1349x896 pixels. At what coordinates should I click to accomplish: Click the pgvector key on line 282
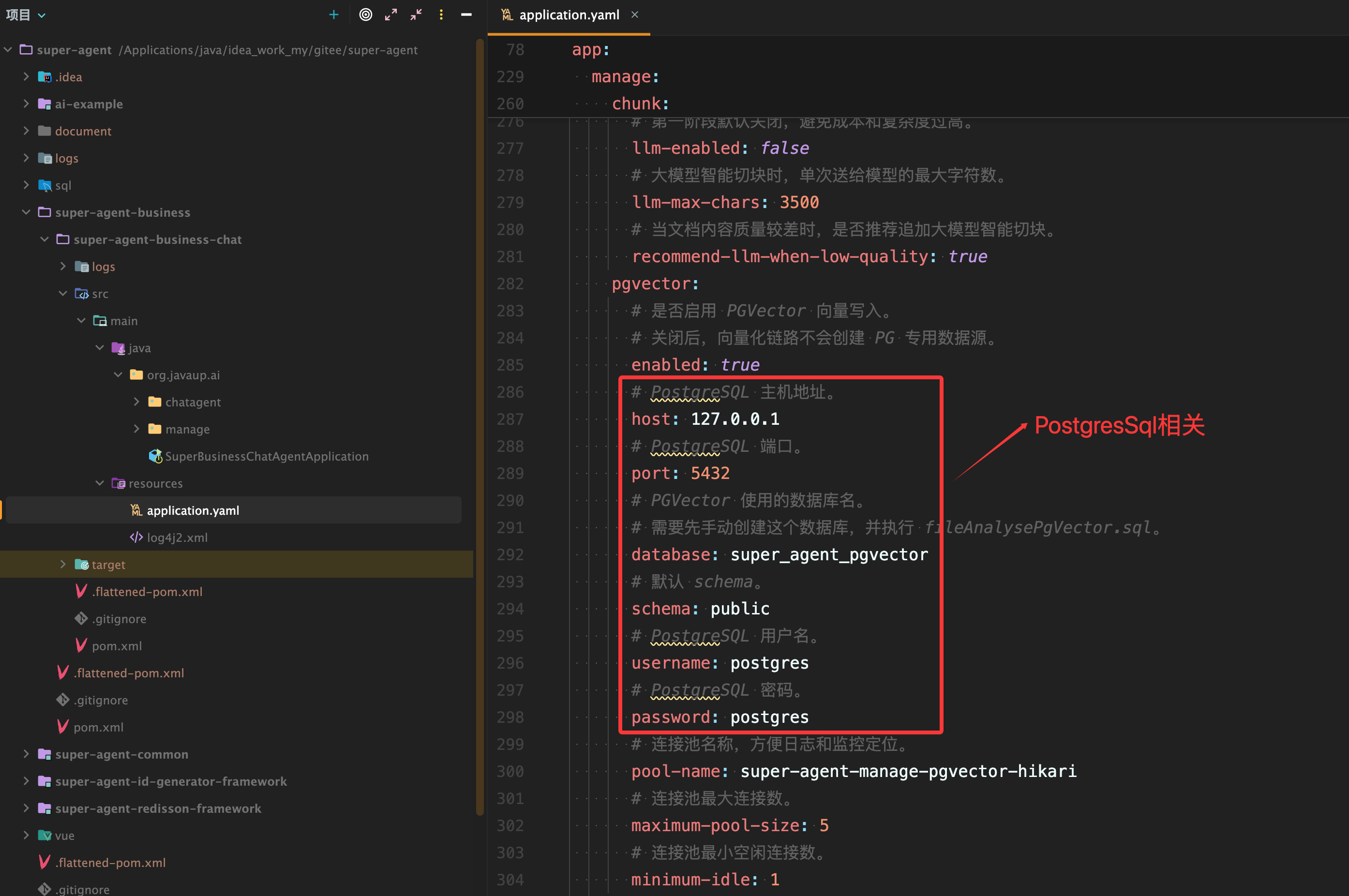point(650,284)
